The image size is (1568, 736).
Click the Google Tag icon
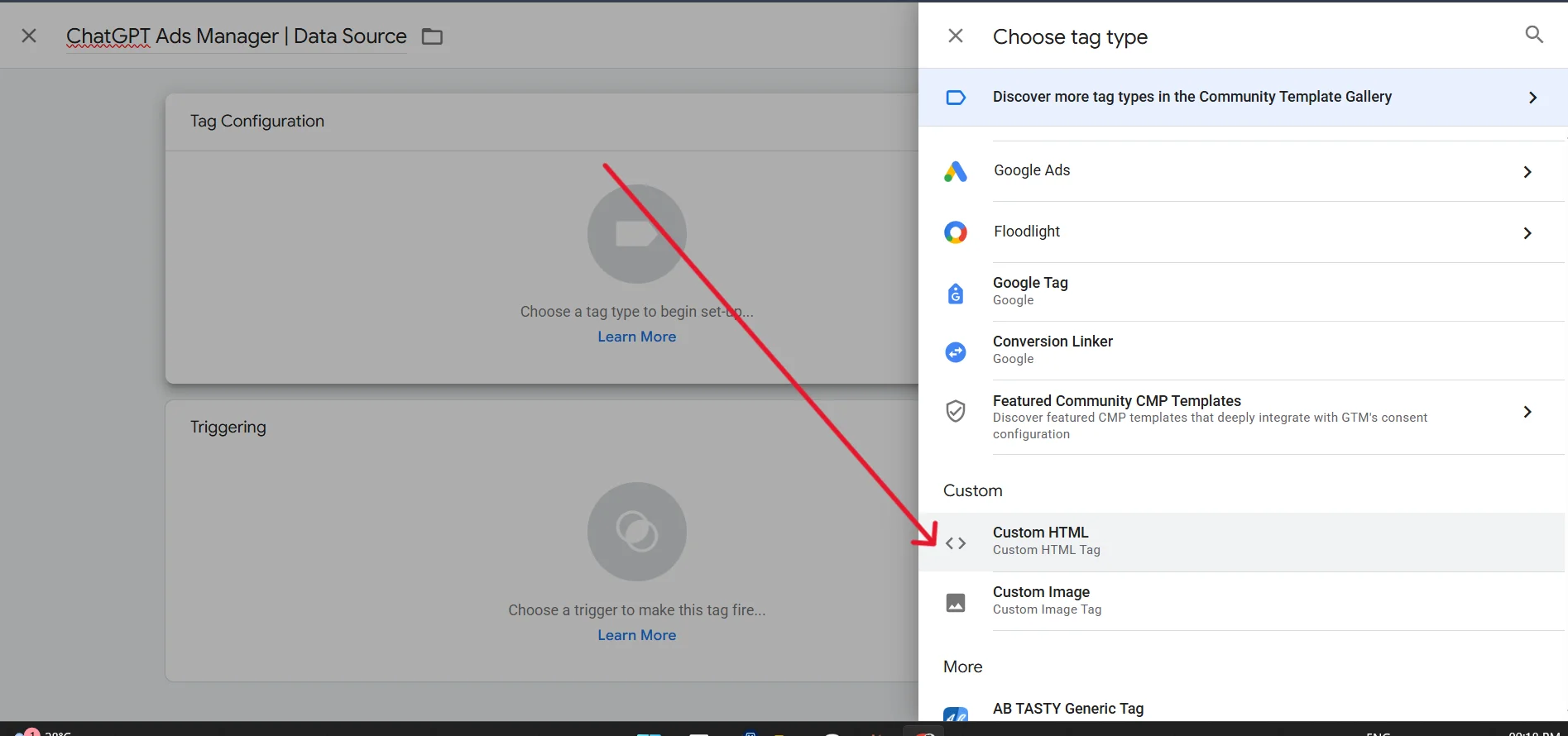956,293
